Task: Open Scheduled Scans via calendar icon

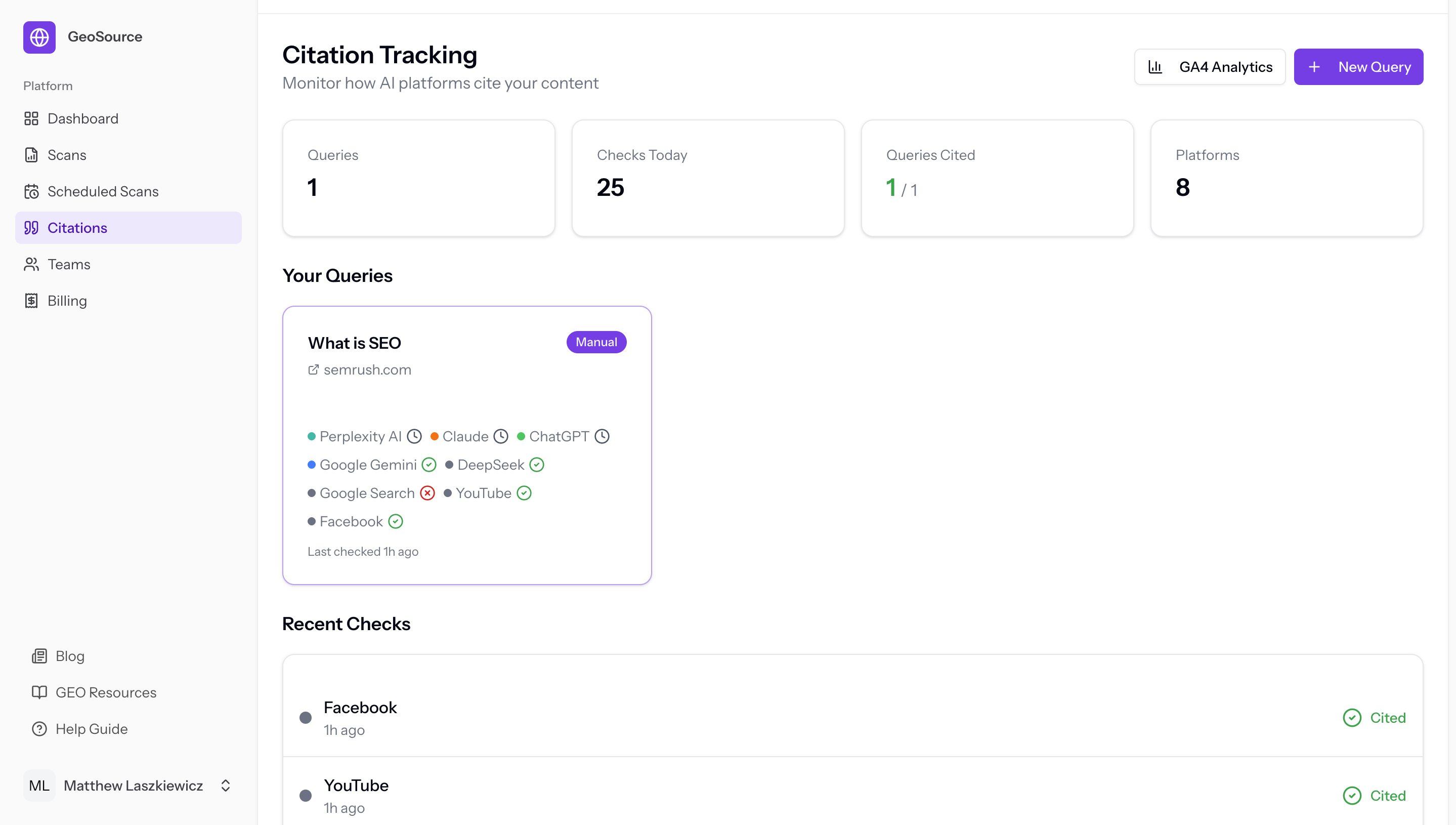Action: click(x=32, y=191)
